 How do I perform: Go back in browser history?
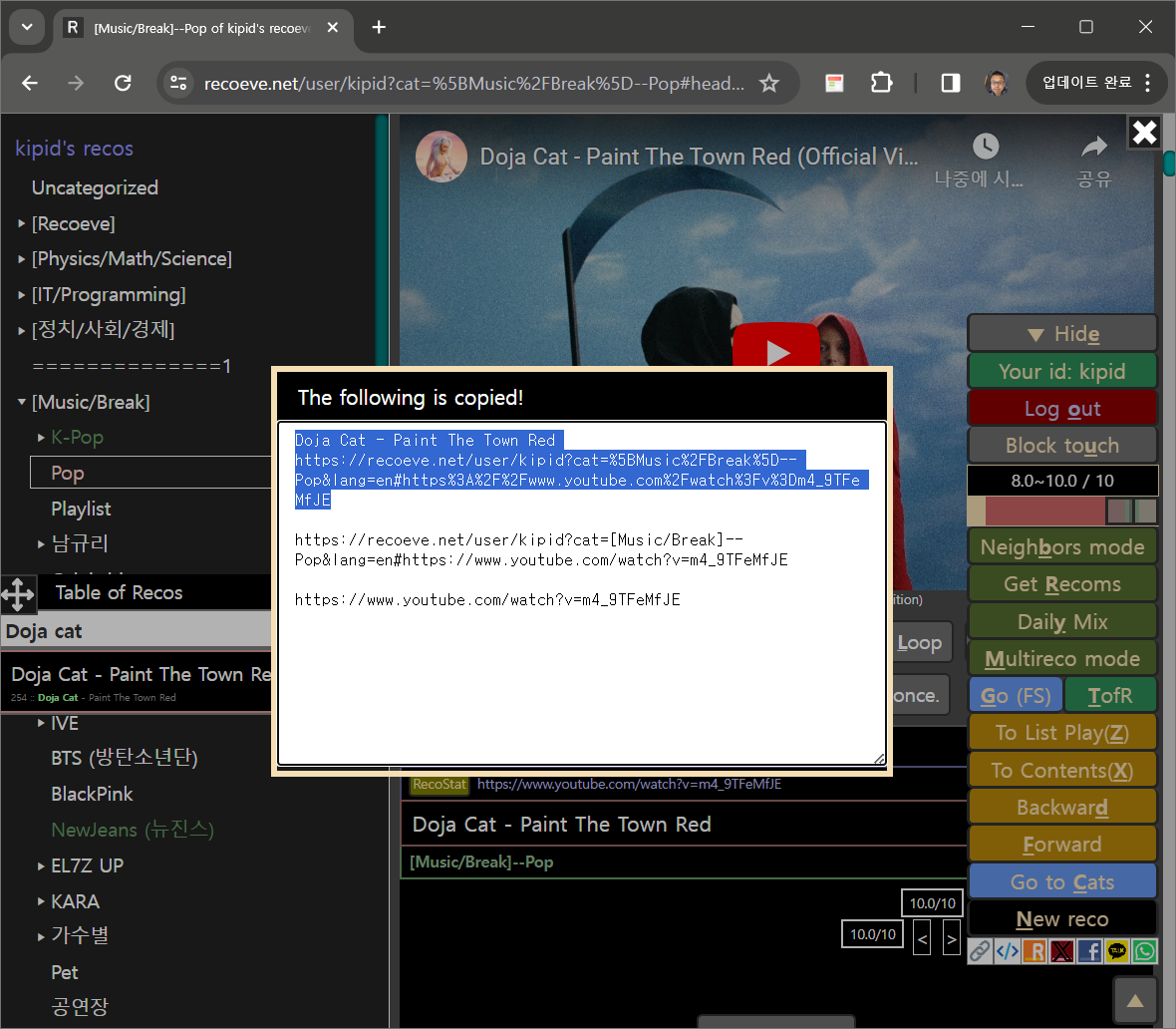[x=30, y=83]
